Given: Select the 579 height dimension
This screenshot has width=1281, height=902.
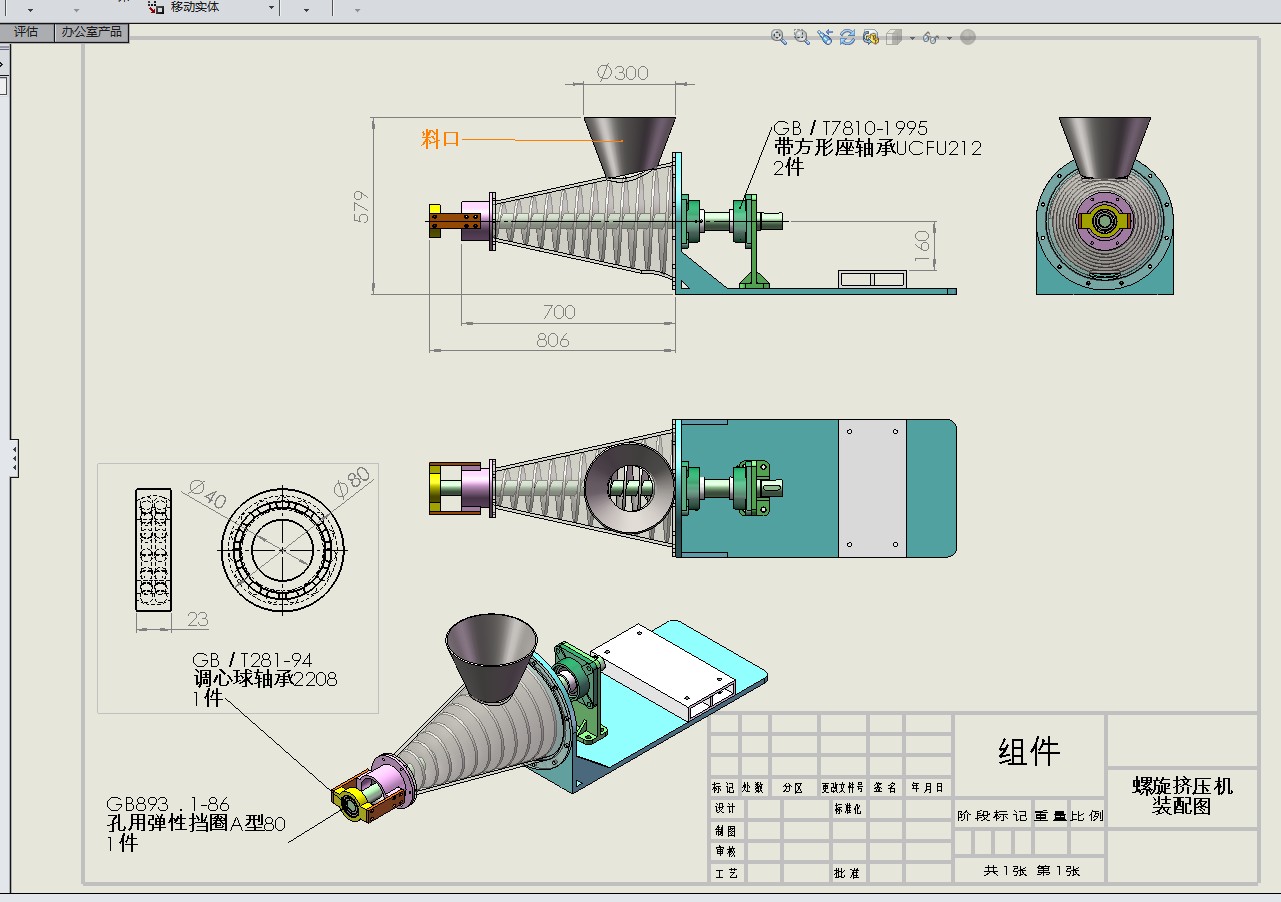Looking at the screenshot, I should [x=361, y=206].
